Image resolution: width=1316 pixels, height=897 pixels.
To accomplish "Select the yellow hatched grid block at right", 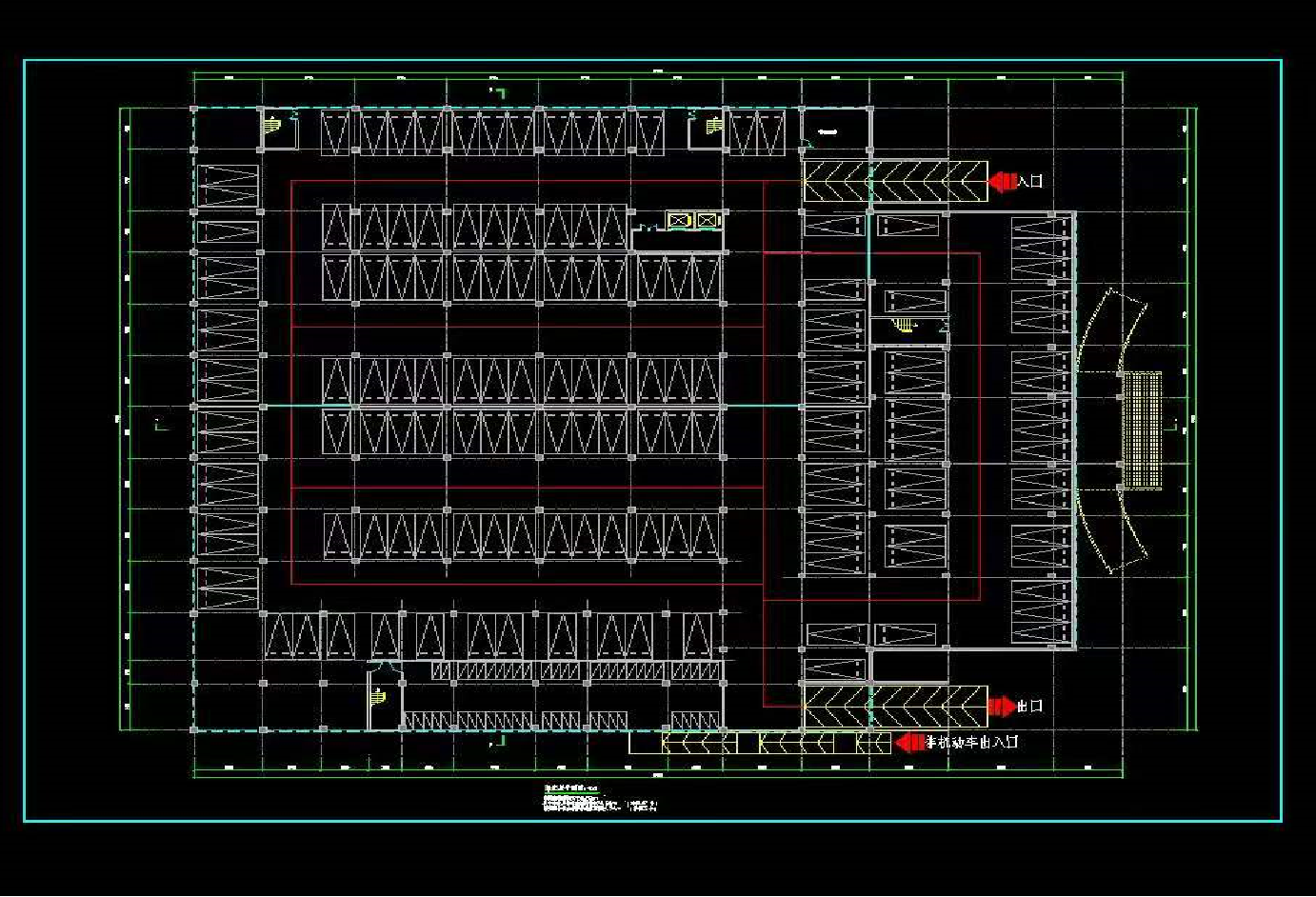I will (1143, 430).
